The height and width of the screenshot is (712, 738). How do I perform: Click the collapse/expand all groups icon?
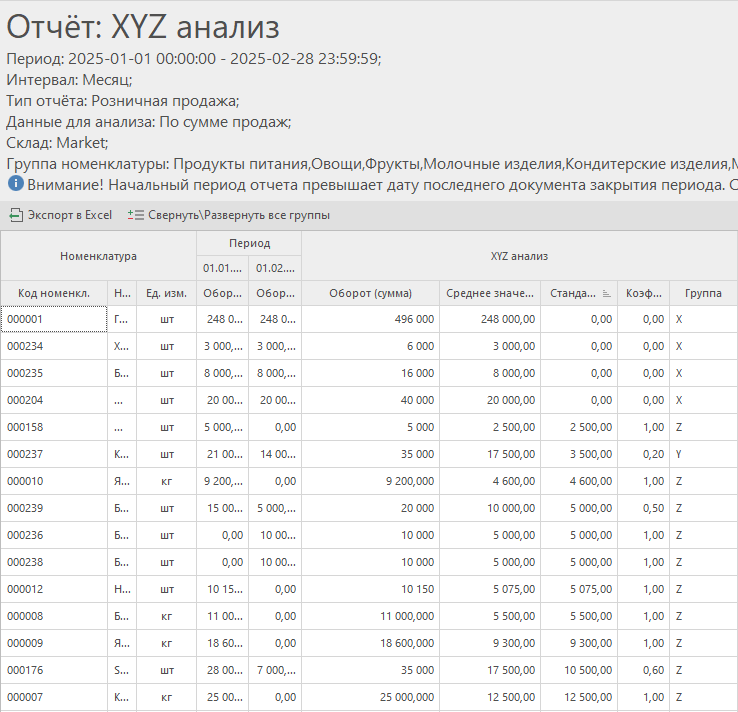[136, 215]
